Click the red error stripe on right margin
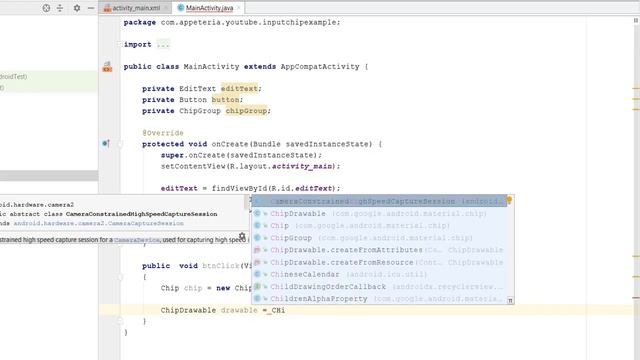This screenshot has width=640, height=360. click(x=636, y=298)
